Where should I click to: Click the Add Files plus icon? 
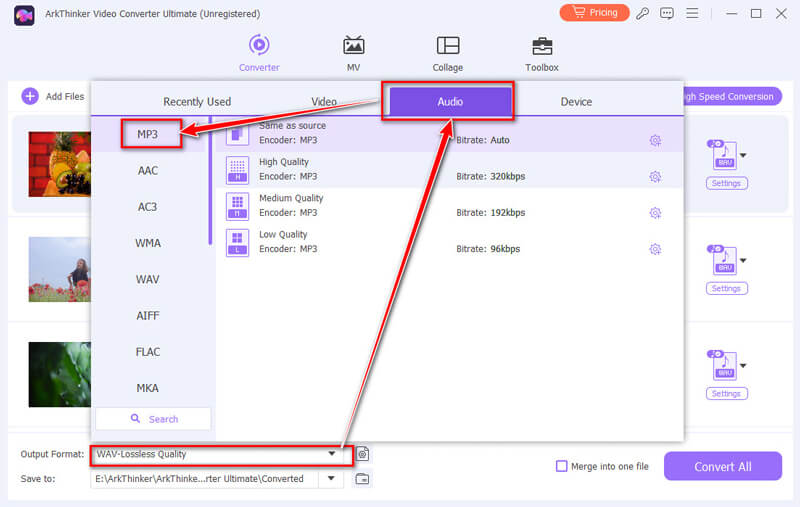click(x=30, y=96)
